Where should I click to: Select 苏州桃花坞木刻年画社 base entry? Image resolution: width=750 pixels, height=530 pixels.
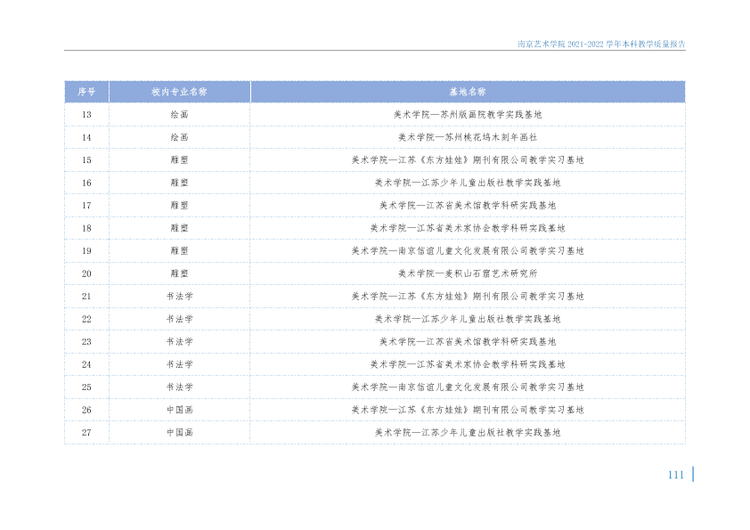coord(467,137)
